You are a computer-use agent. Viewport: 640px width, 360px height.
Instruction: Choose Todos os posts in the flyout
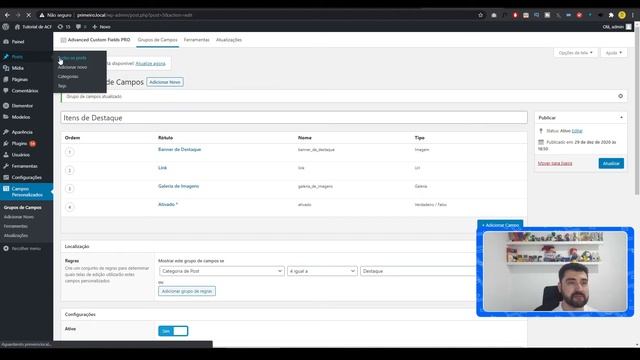[72, 58]
